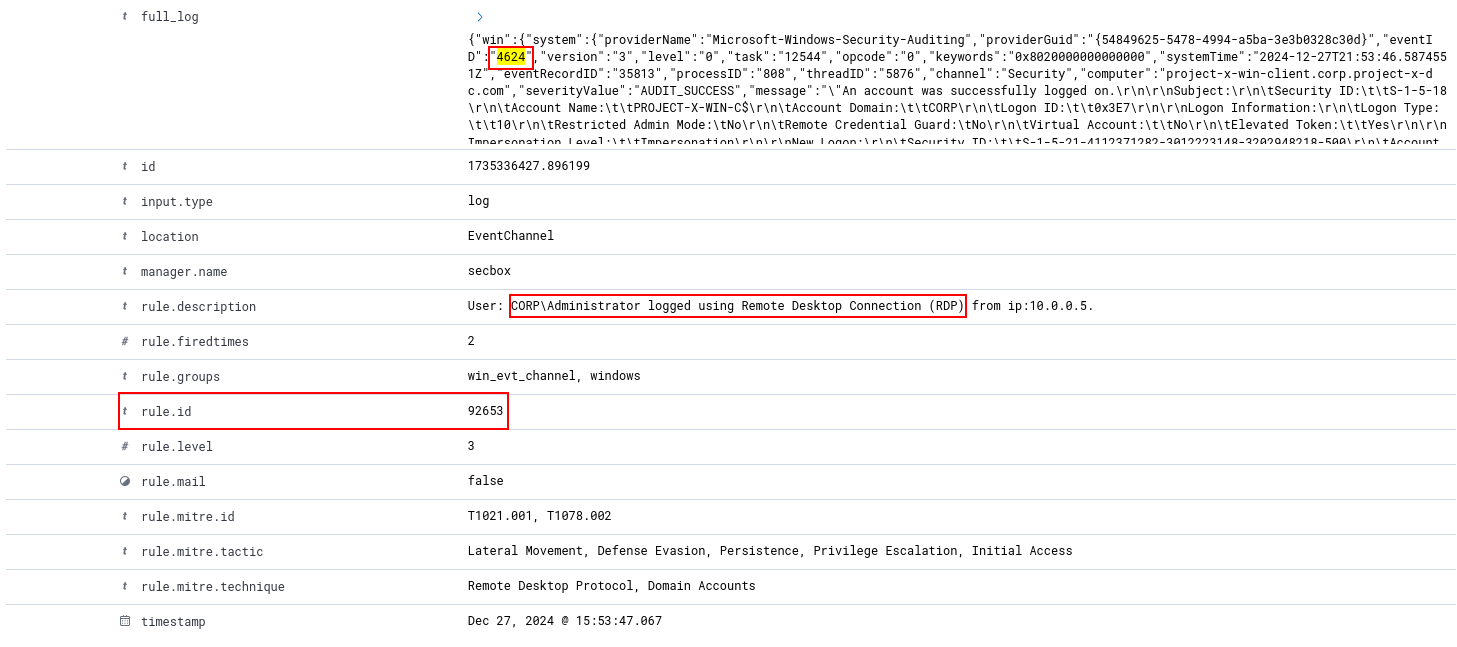Select the EventChannel location value
Screen dimensions: 1457x647
510,236
